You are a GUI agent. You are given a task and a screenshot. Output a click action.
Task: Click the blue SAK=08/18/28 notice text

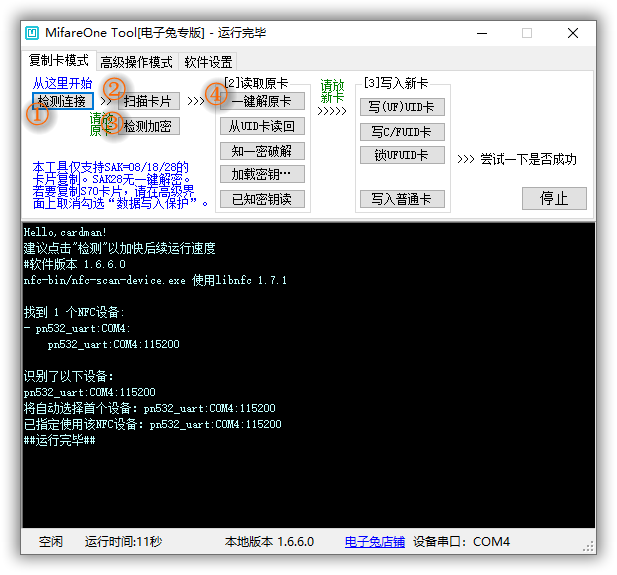[120, 185]
